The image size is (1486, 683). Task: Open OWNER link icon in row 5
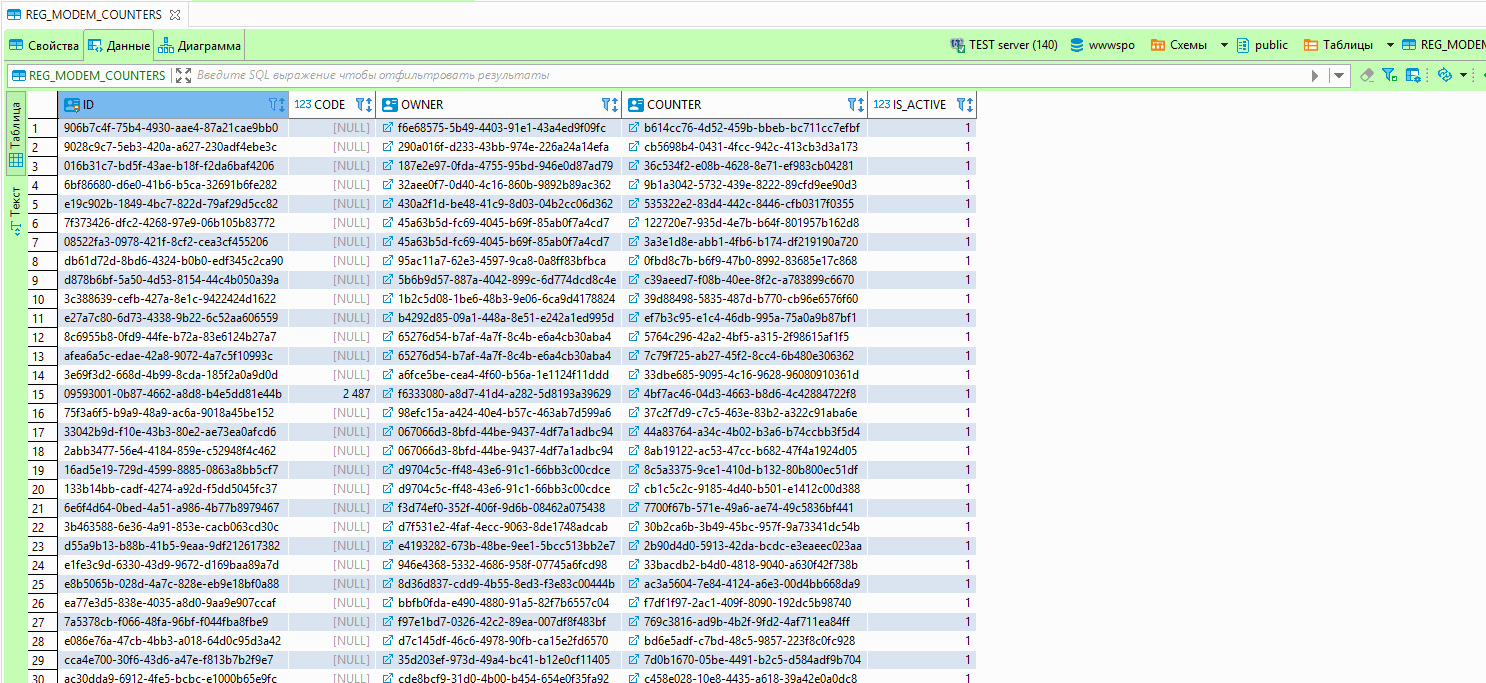388,204
